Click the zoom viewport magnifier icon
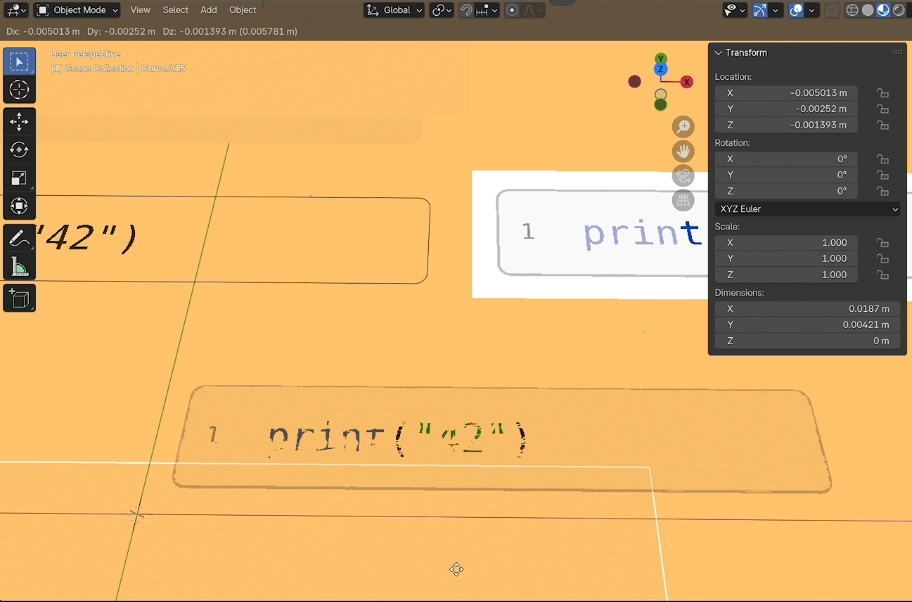This screenshot has height=602, width=912. pyautogui.click(x=683, y=126)
